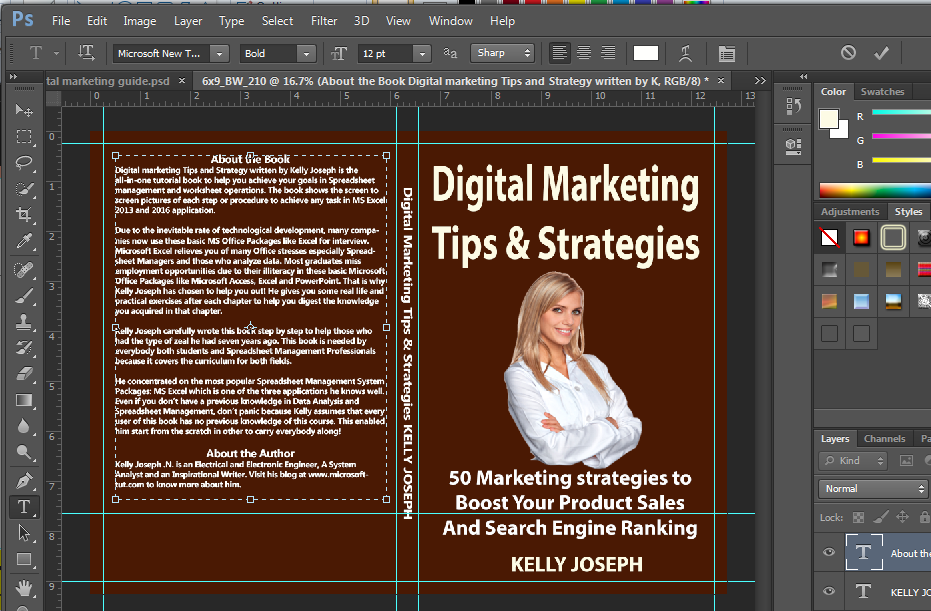
Task: Open the Create Warped Text dialog
Action: (685, 52)
